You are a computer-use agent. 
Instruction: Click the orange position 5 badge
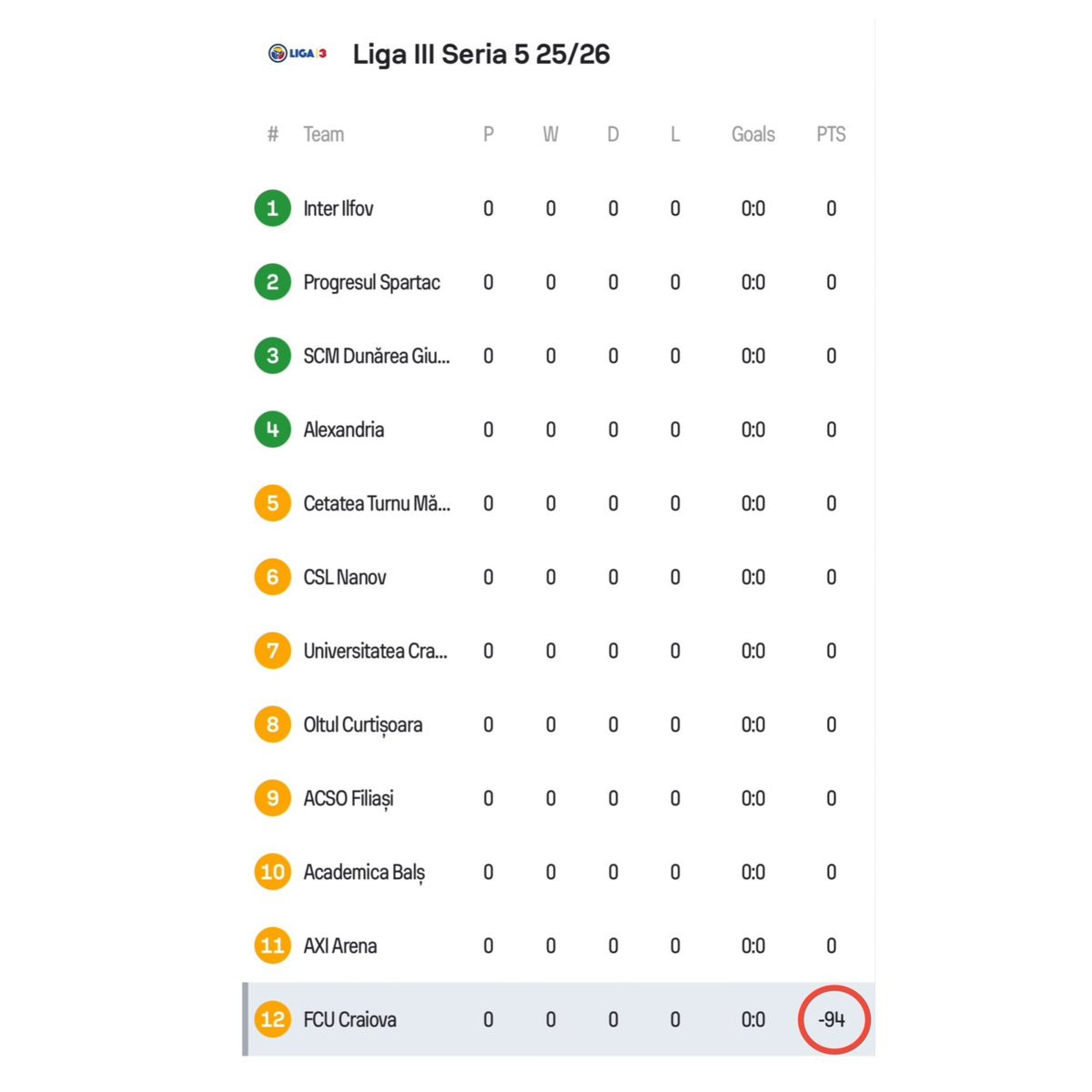272,503
